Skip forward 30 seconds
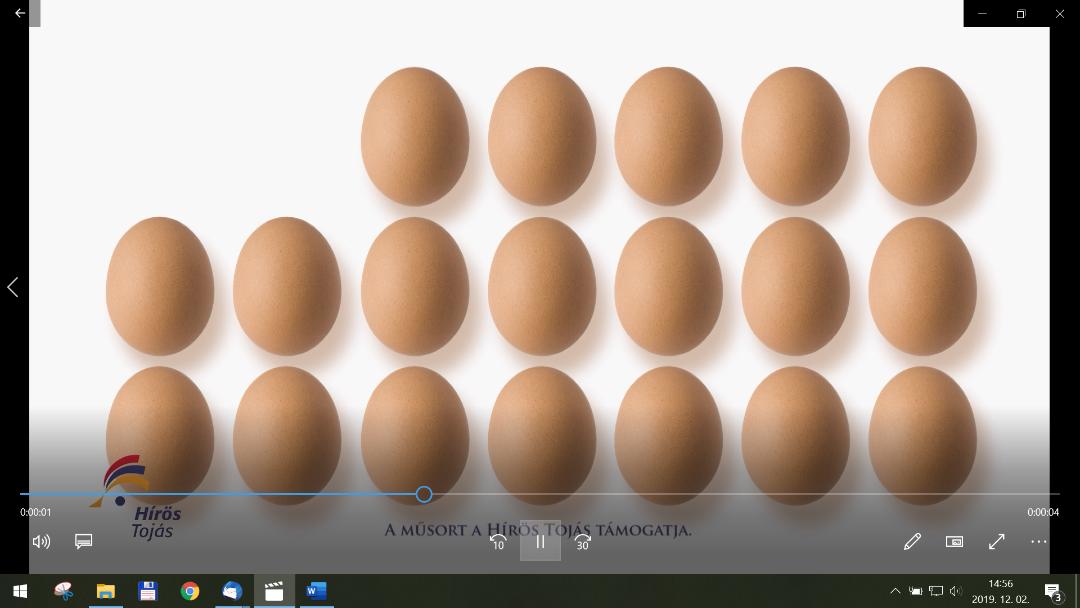The image size is (1080, 608). coord(583,541)
